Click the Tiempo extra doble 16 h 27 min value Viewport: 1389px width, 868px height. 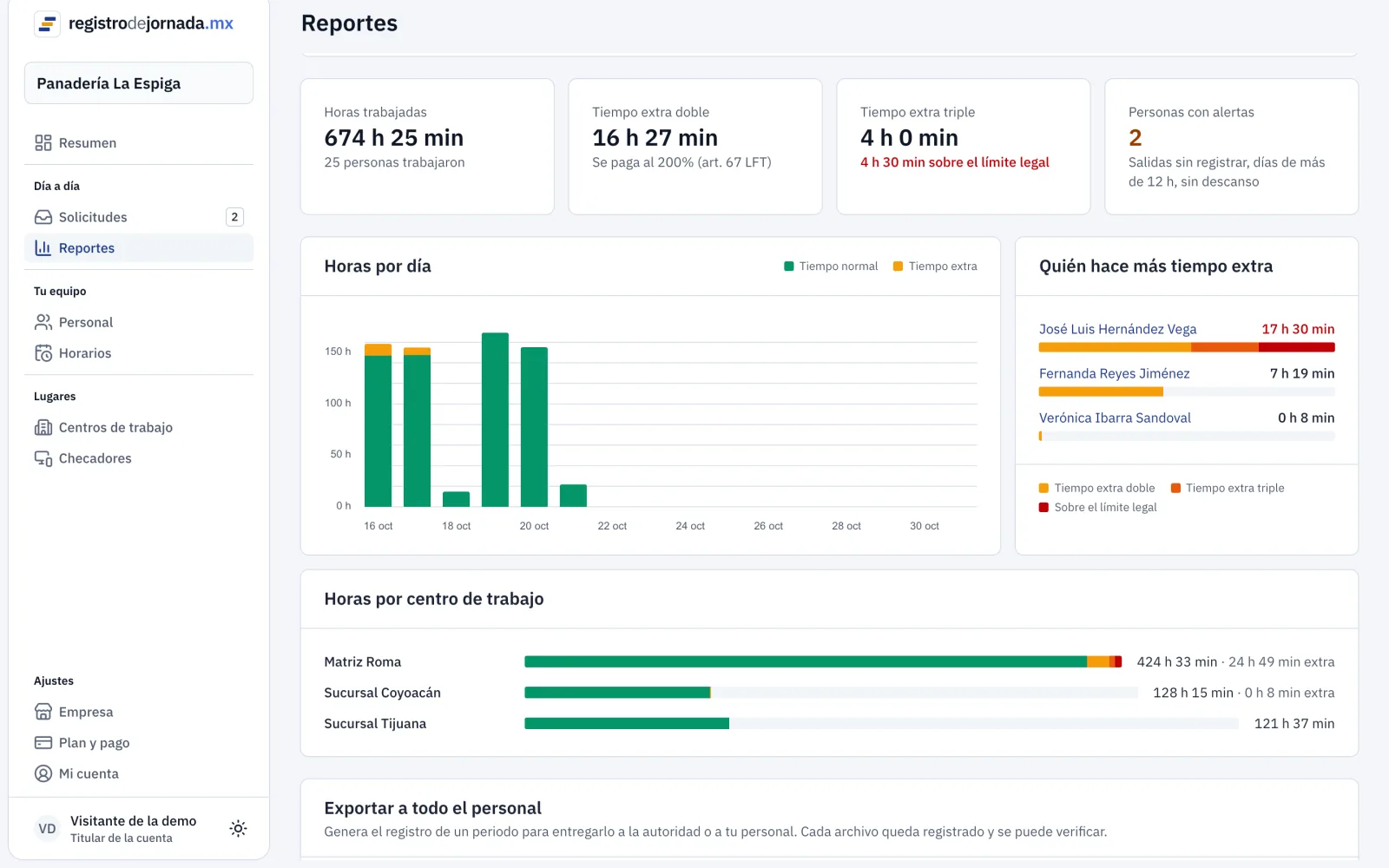click(655, 138)
